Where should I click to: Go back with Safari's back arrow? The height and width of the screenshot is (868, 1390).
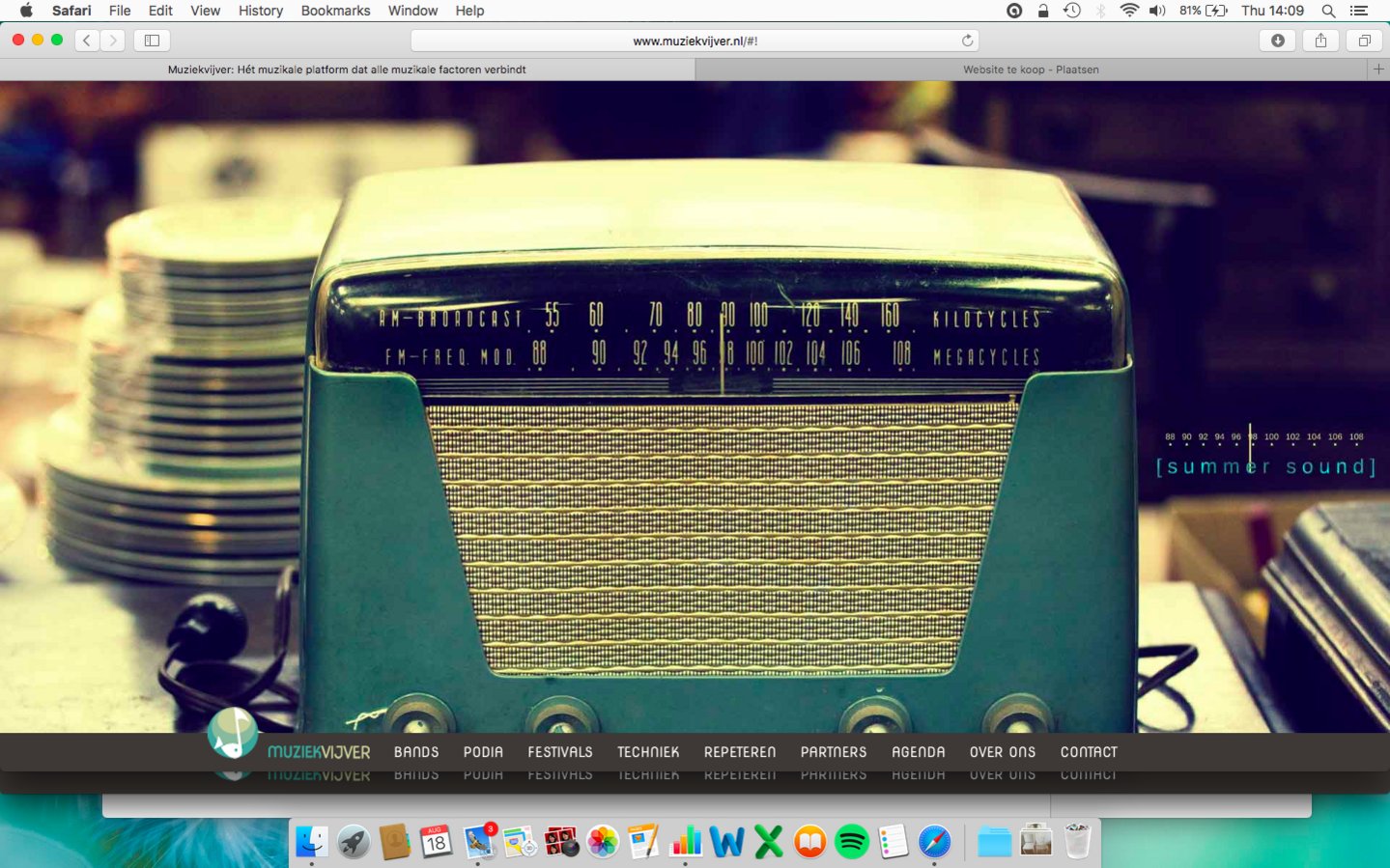point(87,41)
